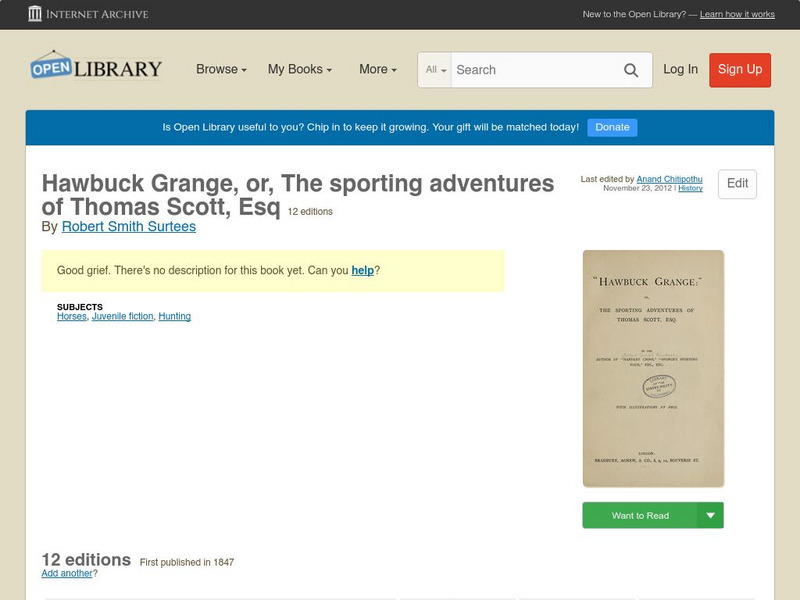800x600 pixels.
Task: Click the Open Library logo
Action: coord(96,68)
